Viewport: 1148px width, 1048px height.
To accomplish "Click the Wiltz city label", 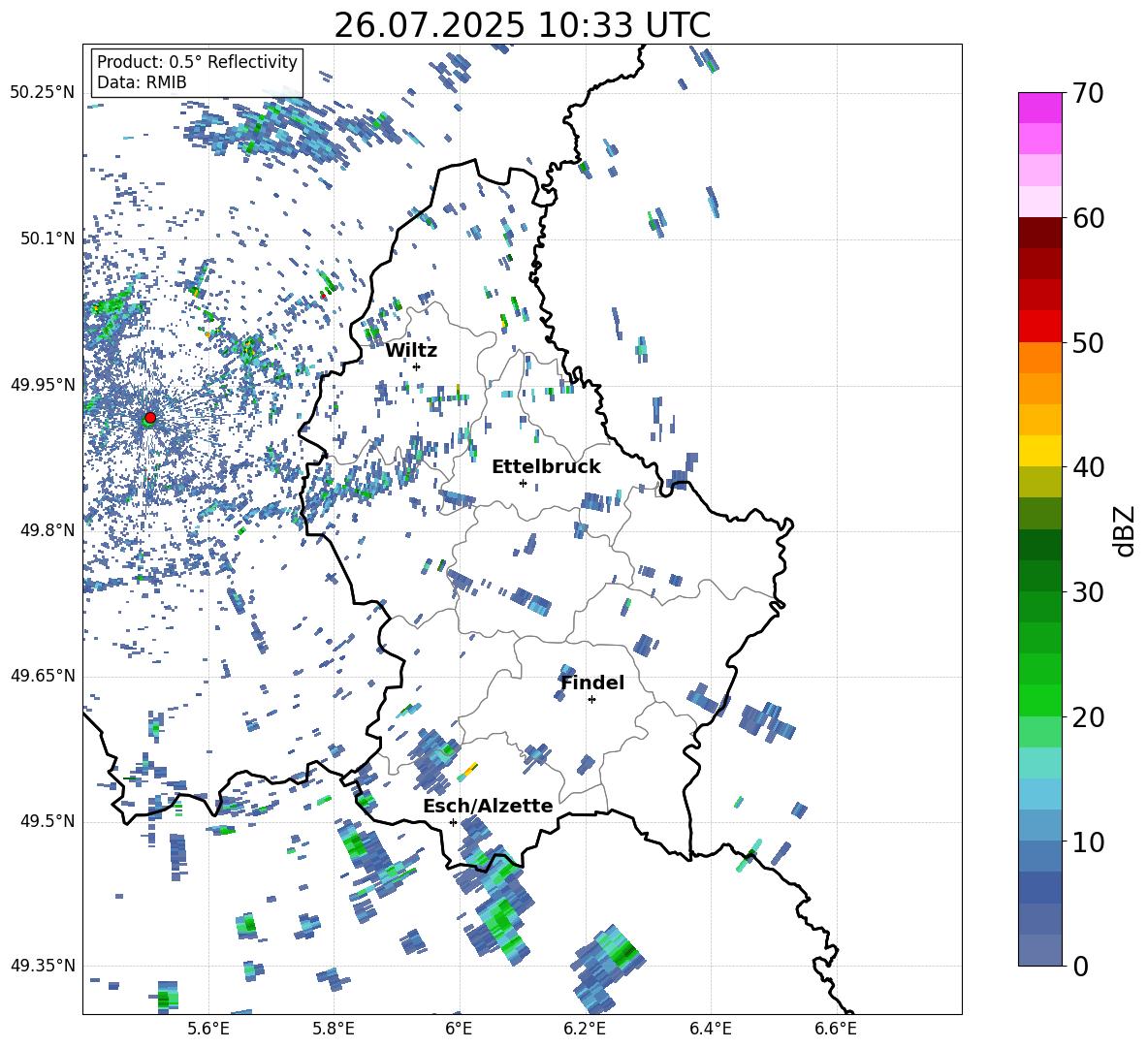I will pyautogui.click(x=411, y=351).
